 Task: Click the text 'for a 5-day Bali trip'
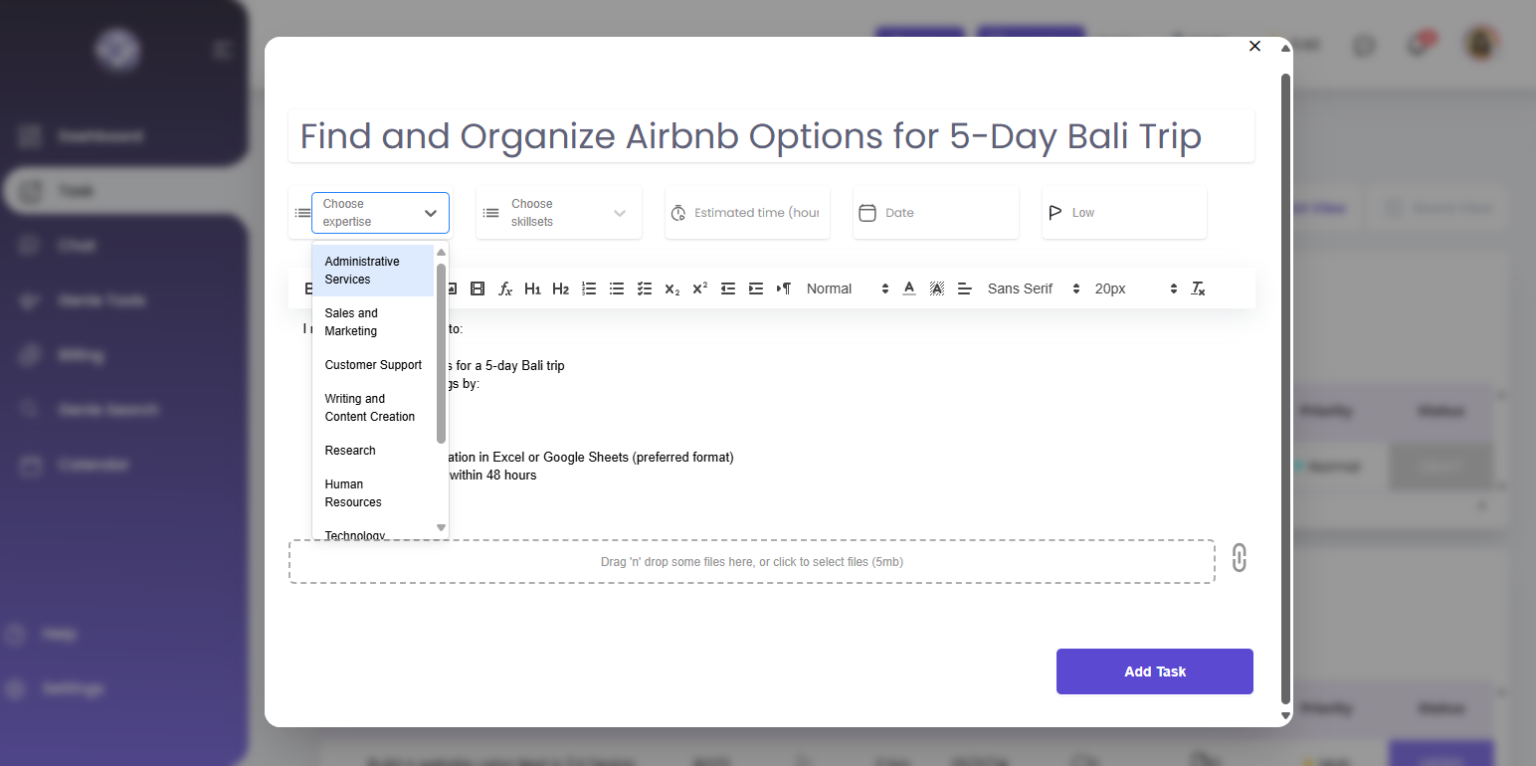pos(510,366)
